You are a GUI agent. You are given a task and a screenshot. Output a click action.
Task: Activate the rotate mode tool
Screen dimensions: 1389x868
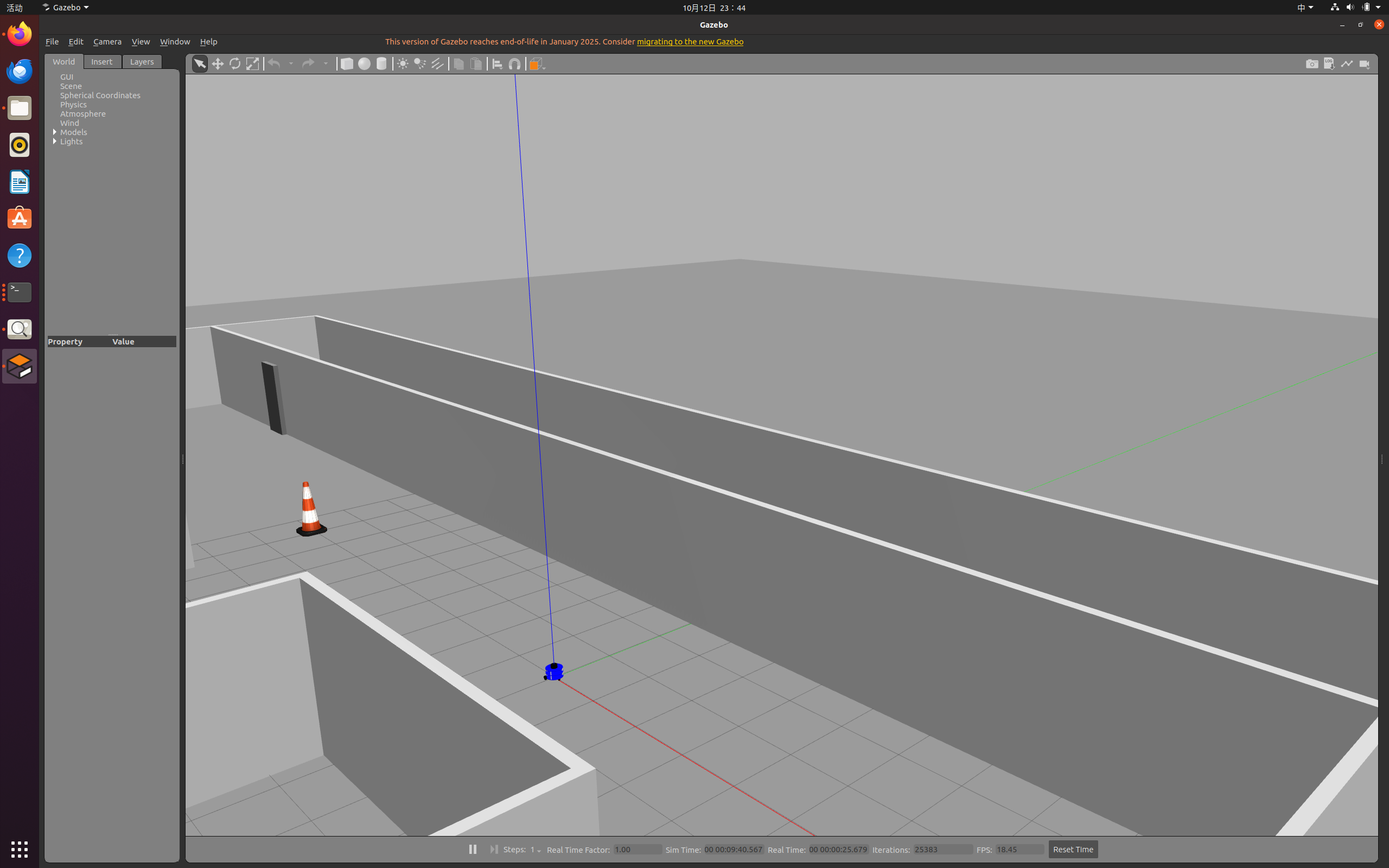(235, 63)
